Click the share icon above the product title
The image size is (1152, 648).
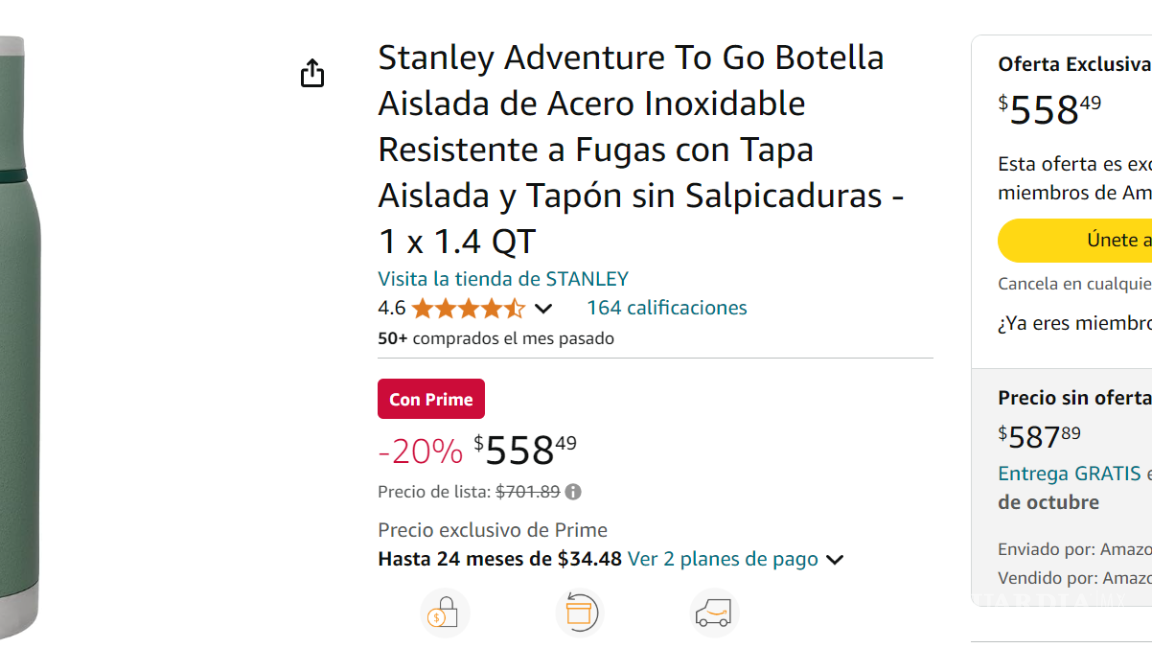[x=311, y=72]
